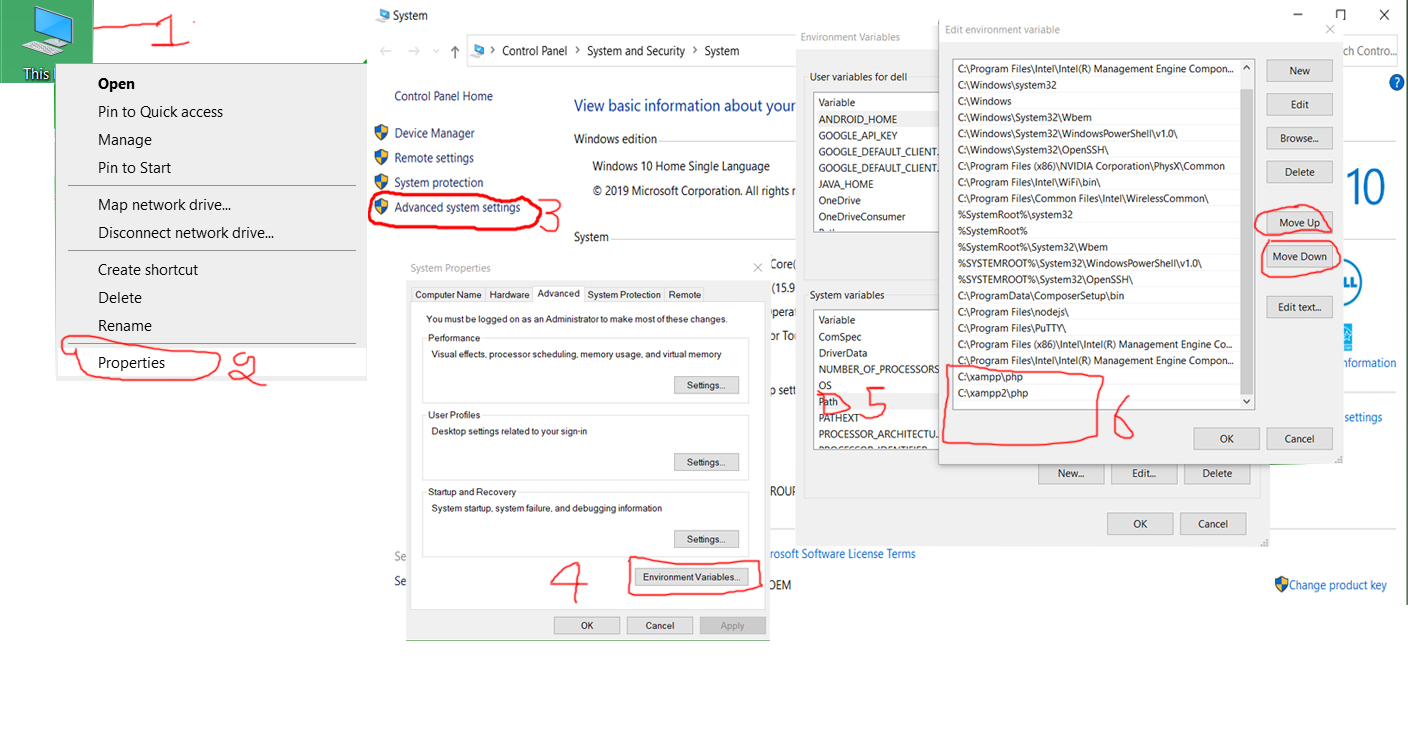Open Advanced system settings link
The height and width of the screenshot is (735, 1408).
click(x=457, y=208)
